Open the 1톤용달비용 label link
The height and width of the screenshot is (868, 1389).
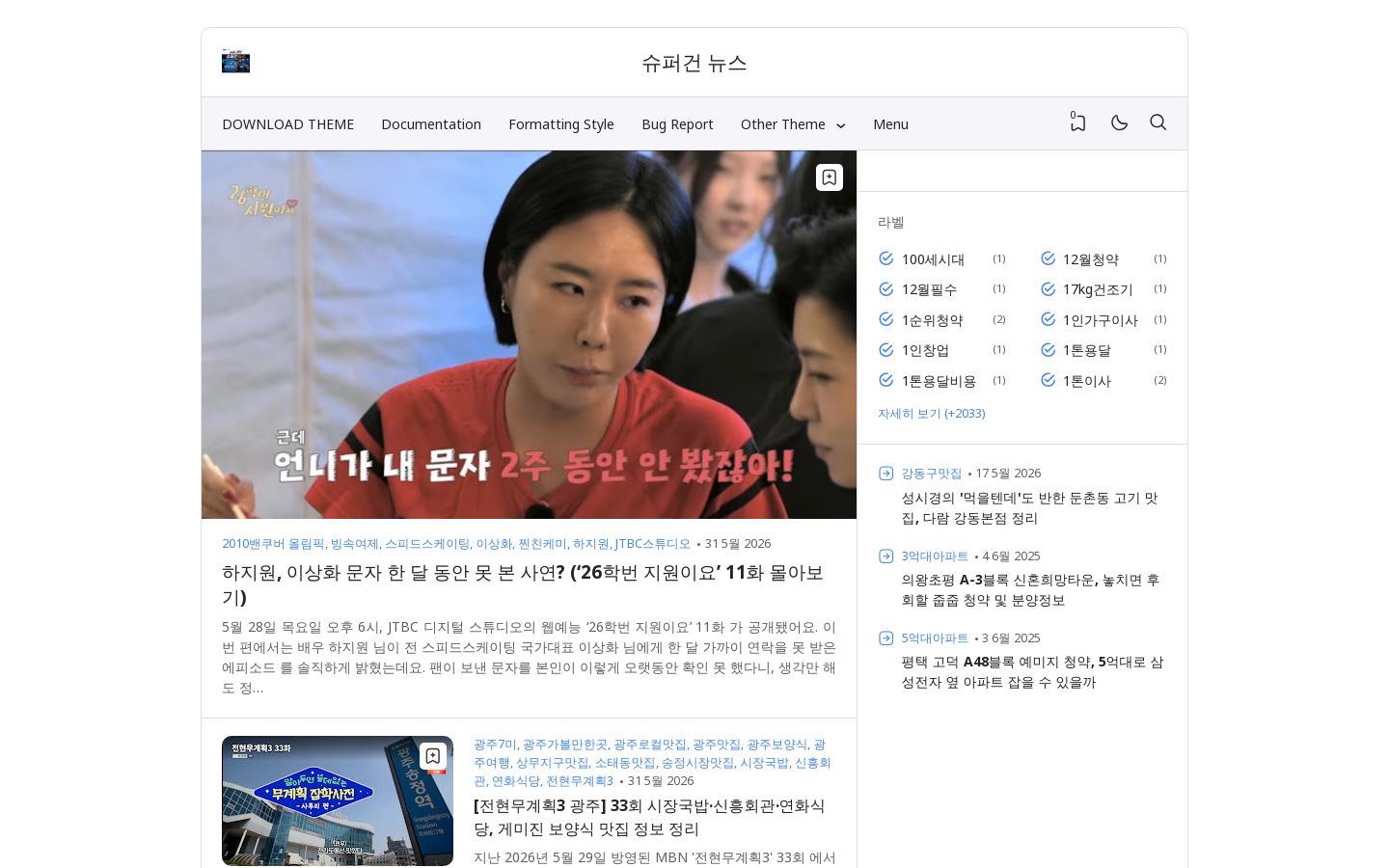coord(939,381)
